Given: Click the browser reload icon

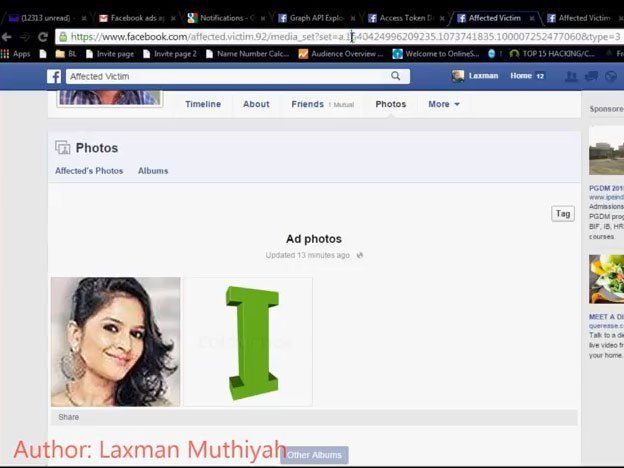Looking at the screenshot, I should click(43, 36).
